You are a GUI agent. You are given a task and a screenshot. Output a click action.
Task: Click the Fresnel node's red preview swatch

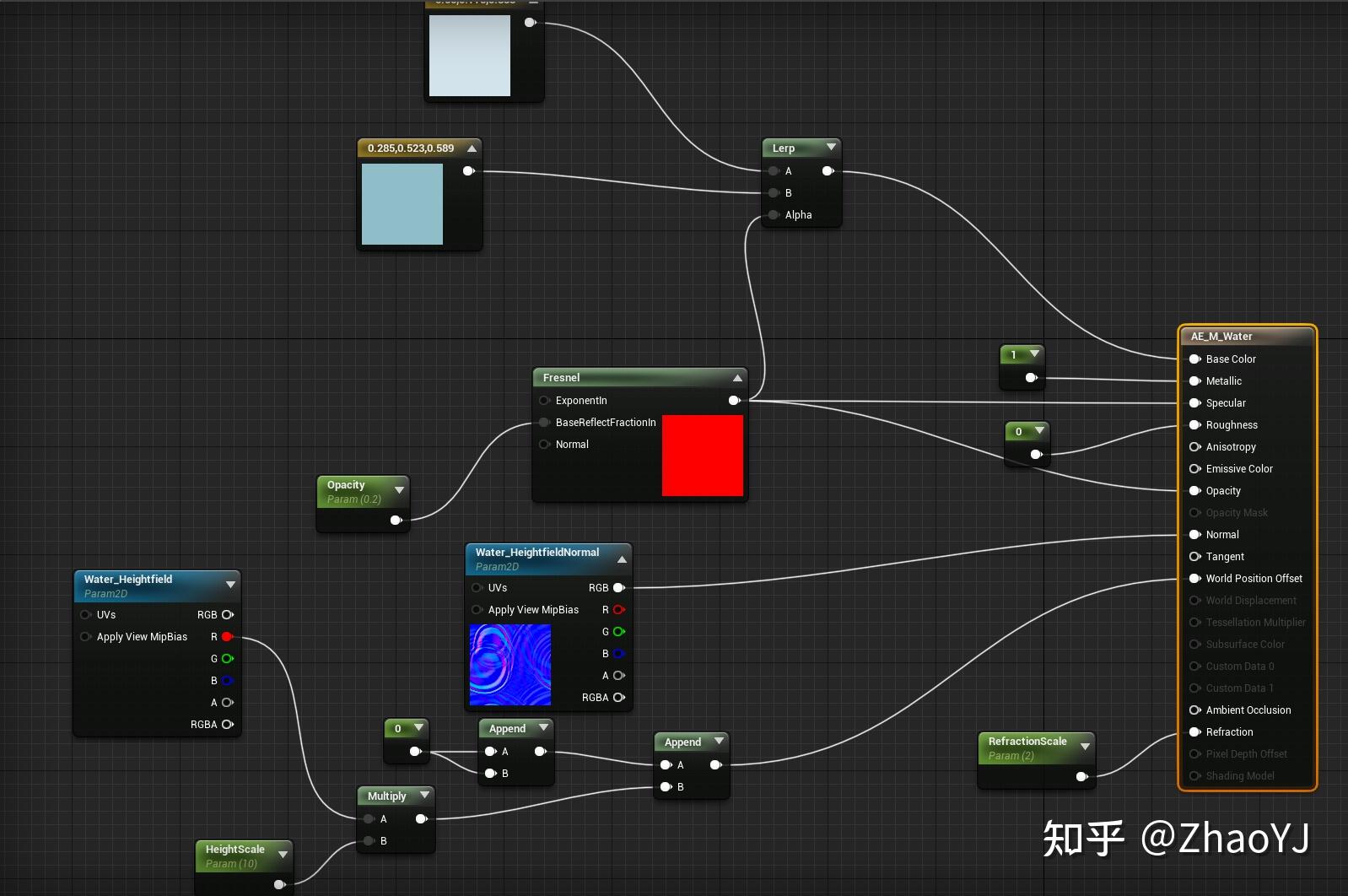tap(703, 456)
